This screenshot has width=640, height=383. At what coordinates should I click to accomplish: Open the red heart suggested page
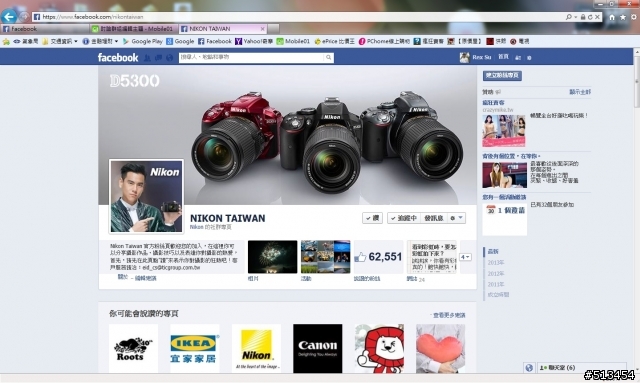pos(440,349)
